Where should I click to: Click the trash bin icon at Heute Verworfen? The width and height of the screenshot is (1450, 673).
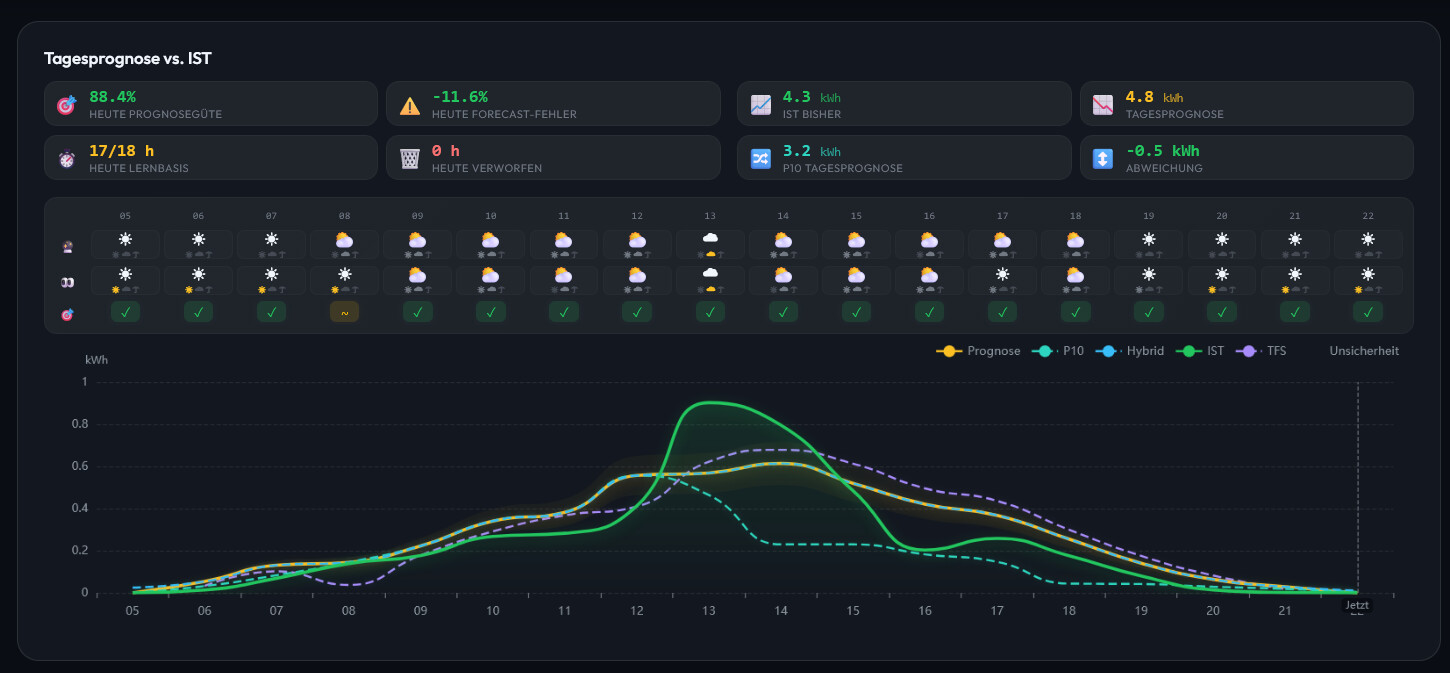pyautogui.click(x=410, y=159)
